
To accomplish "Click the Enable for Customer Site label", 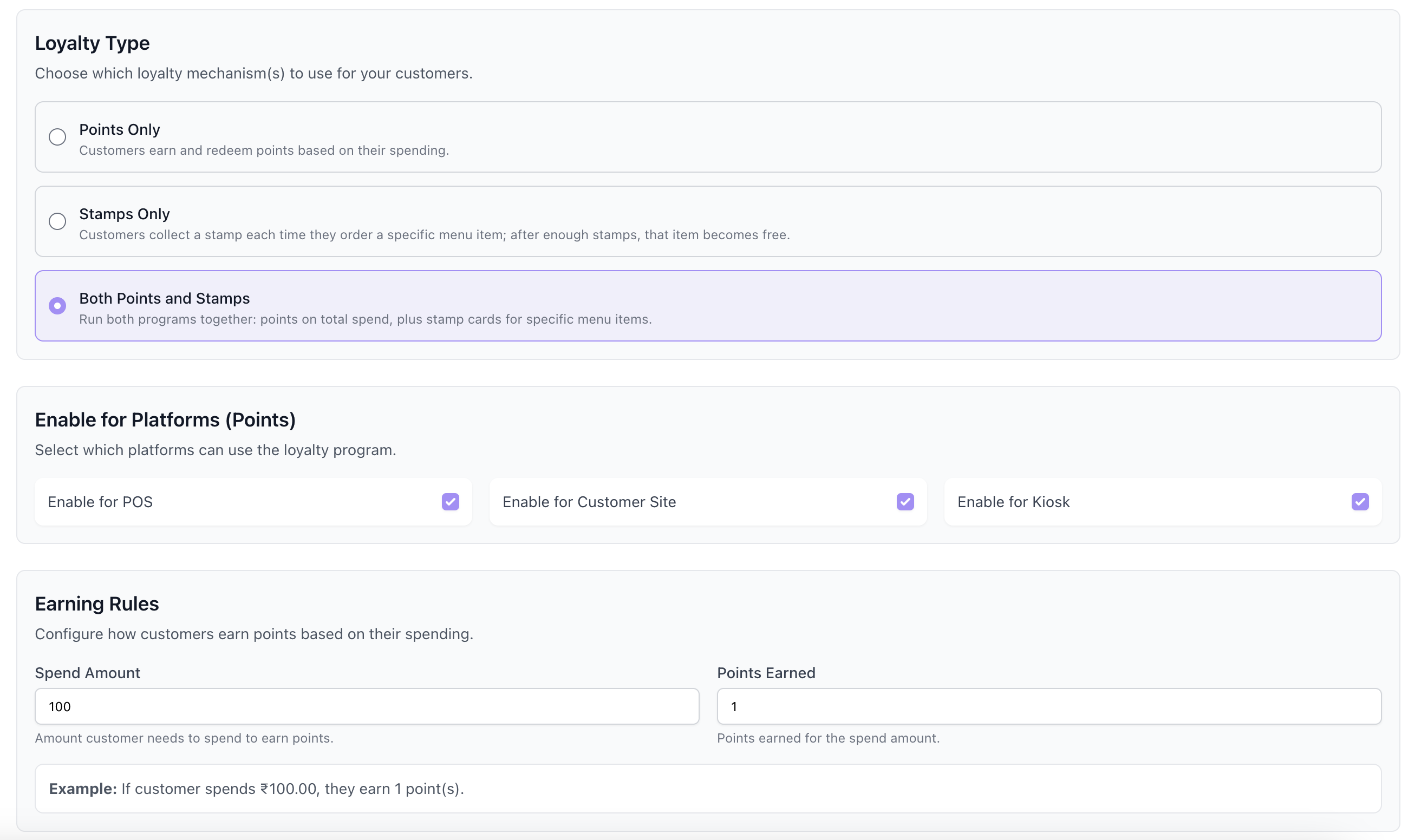I will click(x=590, y=502).
